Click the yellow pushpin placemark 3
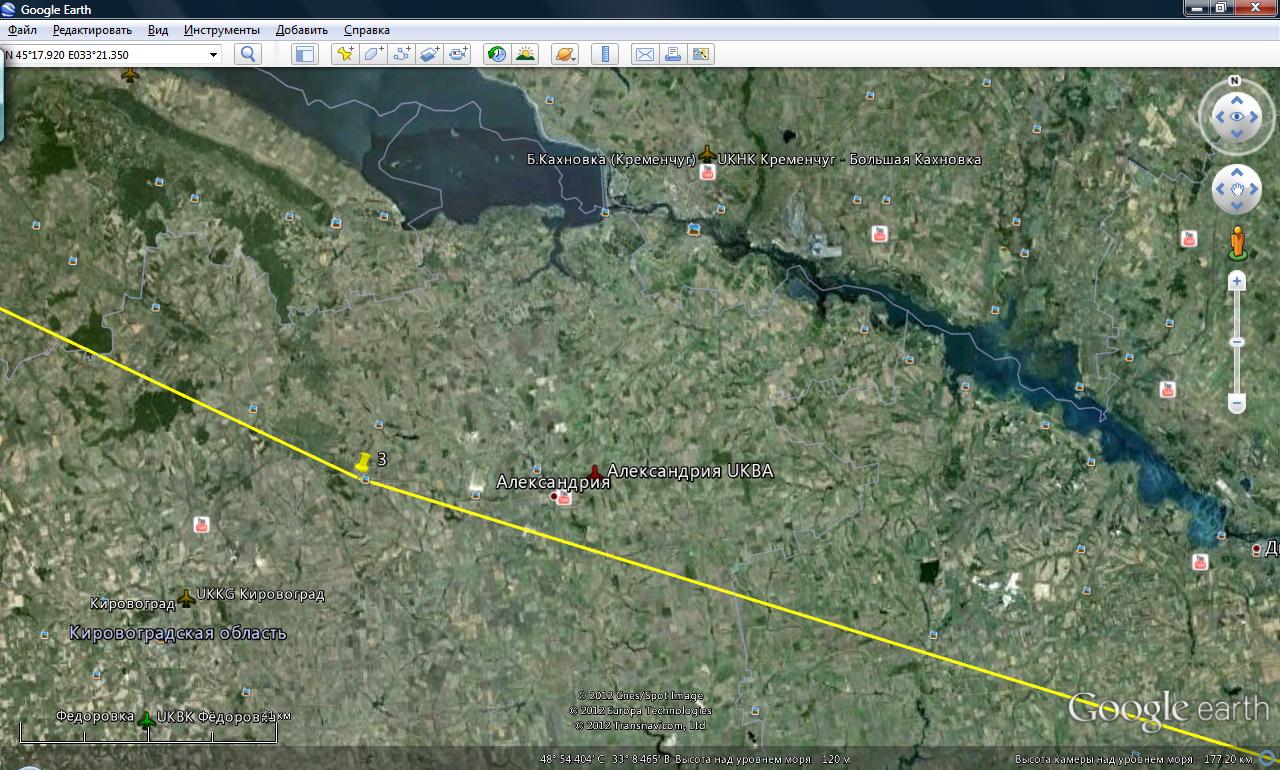 (x=364, y=462)
